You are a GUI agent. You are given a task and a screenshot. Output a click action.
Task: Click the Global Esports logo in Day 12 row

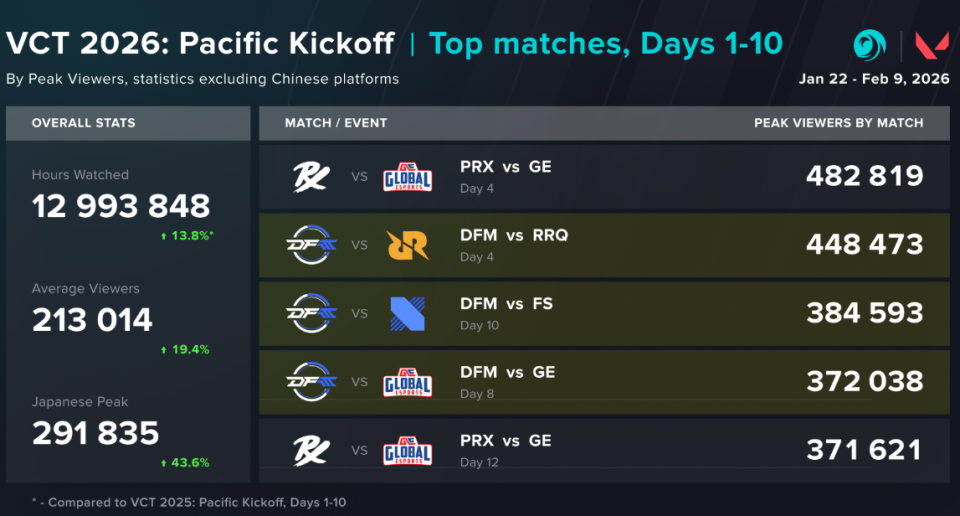tap(407, 450)
